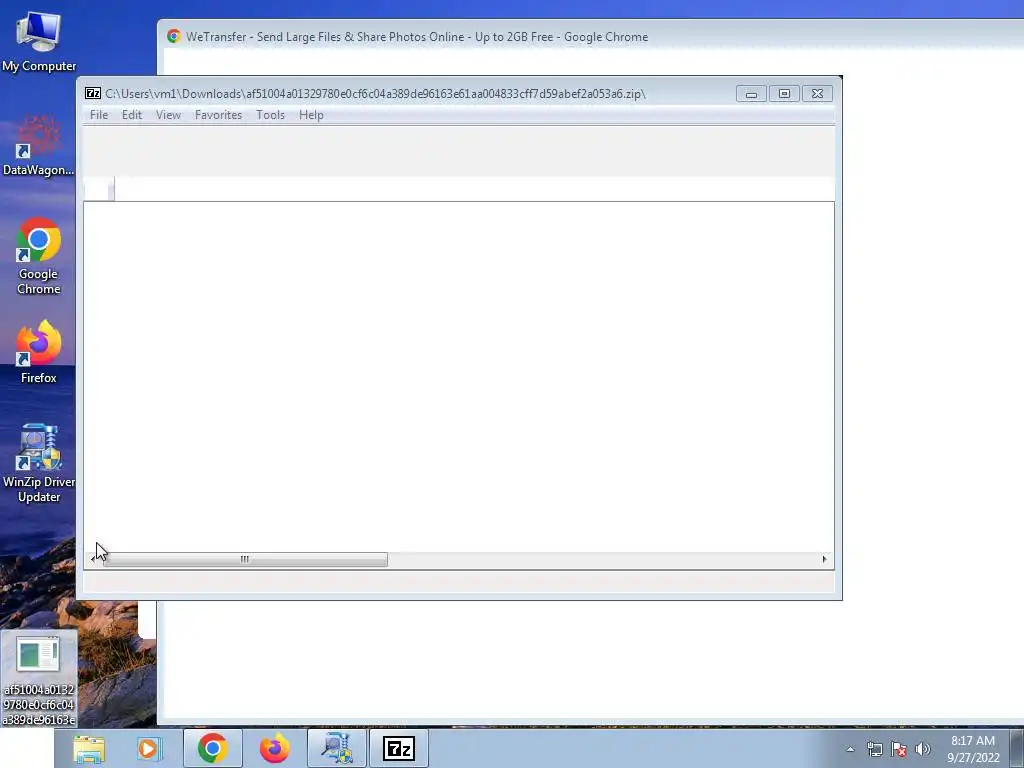Select the Firefox desktop shortcut
This screenshot has width=1024, height=768.
pyautogui.click(x=39, y=352)
